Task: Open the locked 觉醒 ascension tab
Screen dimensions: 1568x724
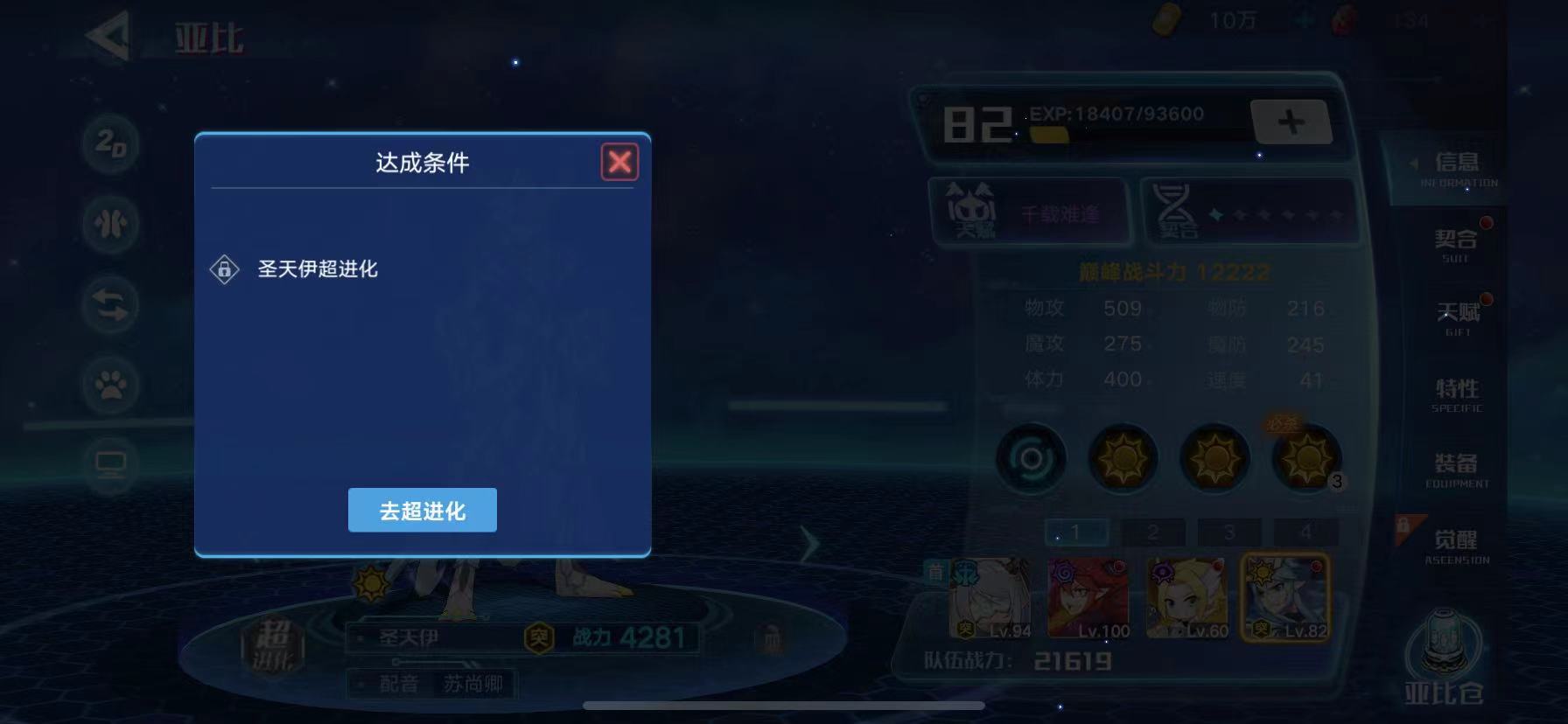Action: tap(1457, 546)
